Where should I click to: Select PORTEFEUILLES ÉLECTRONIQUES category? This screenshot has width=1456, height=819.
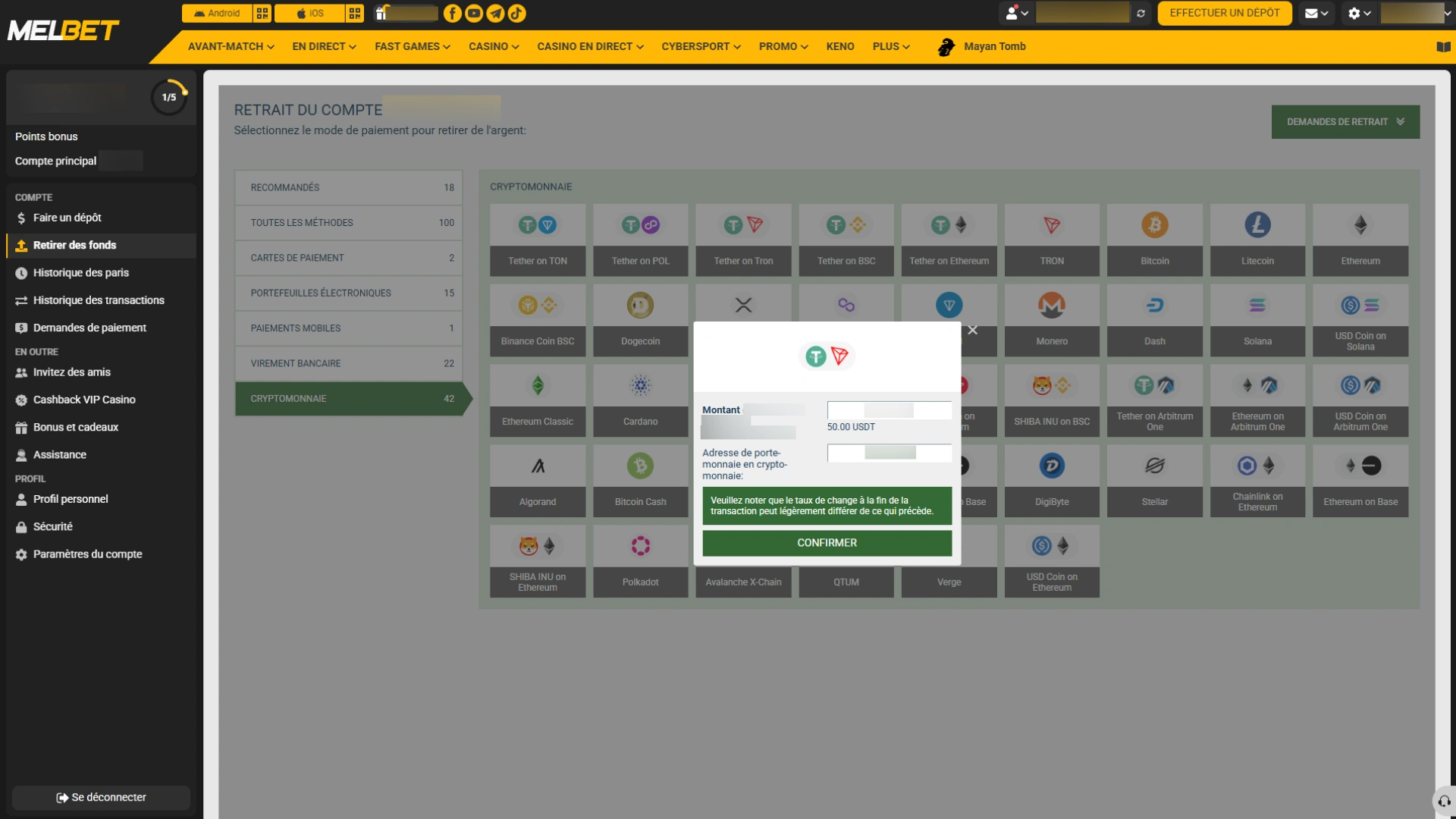pyautogui.click(x=349, y=293)
